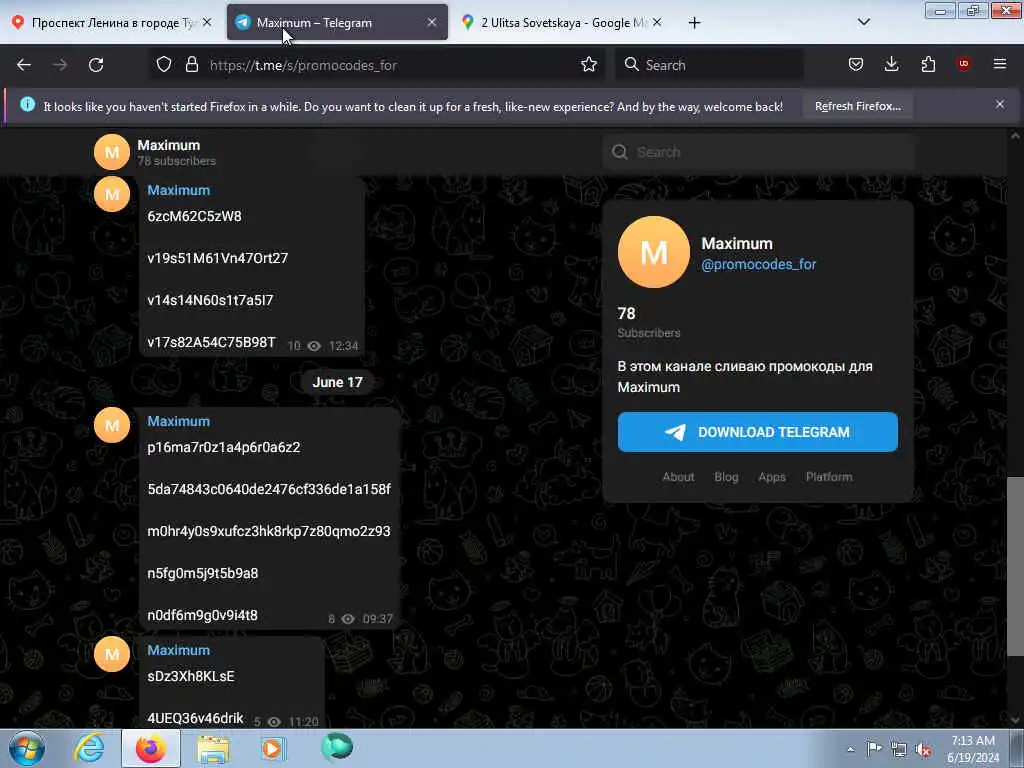Screen dimensions: 1024x768
Task: Open the Maximum header channel title
Action: point(168,145)
